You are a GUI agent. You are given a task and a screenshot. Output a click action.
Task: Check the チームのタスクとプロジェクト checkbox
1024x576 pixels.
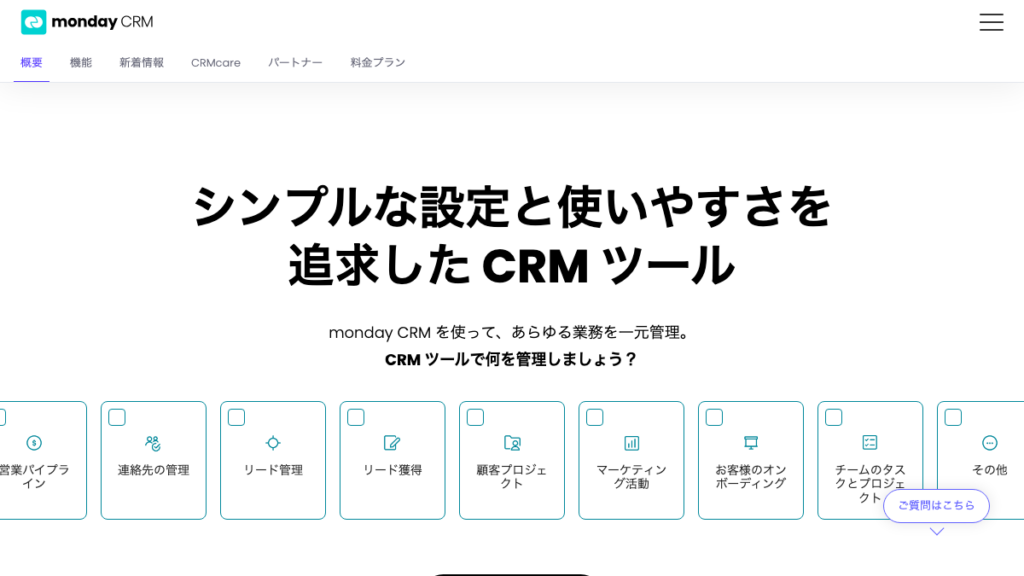(834, 417)
